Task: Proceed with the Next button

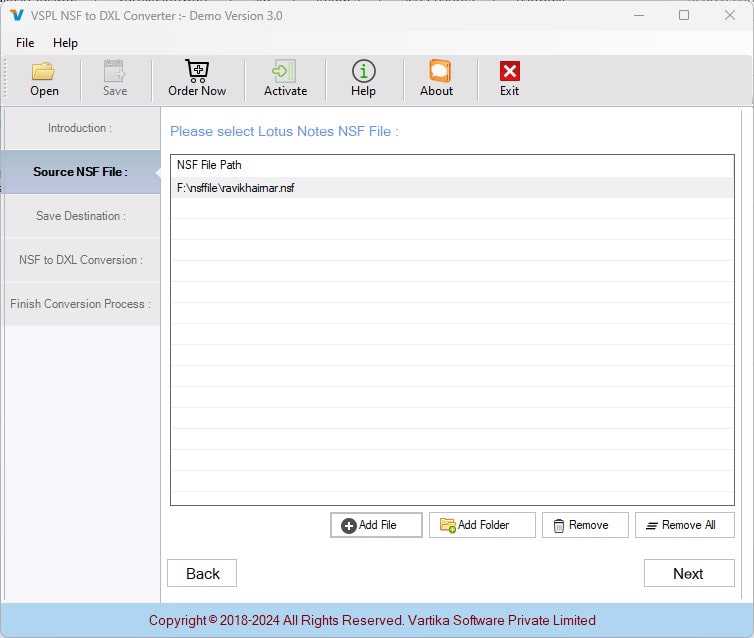Action: 689,573
